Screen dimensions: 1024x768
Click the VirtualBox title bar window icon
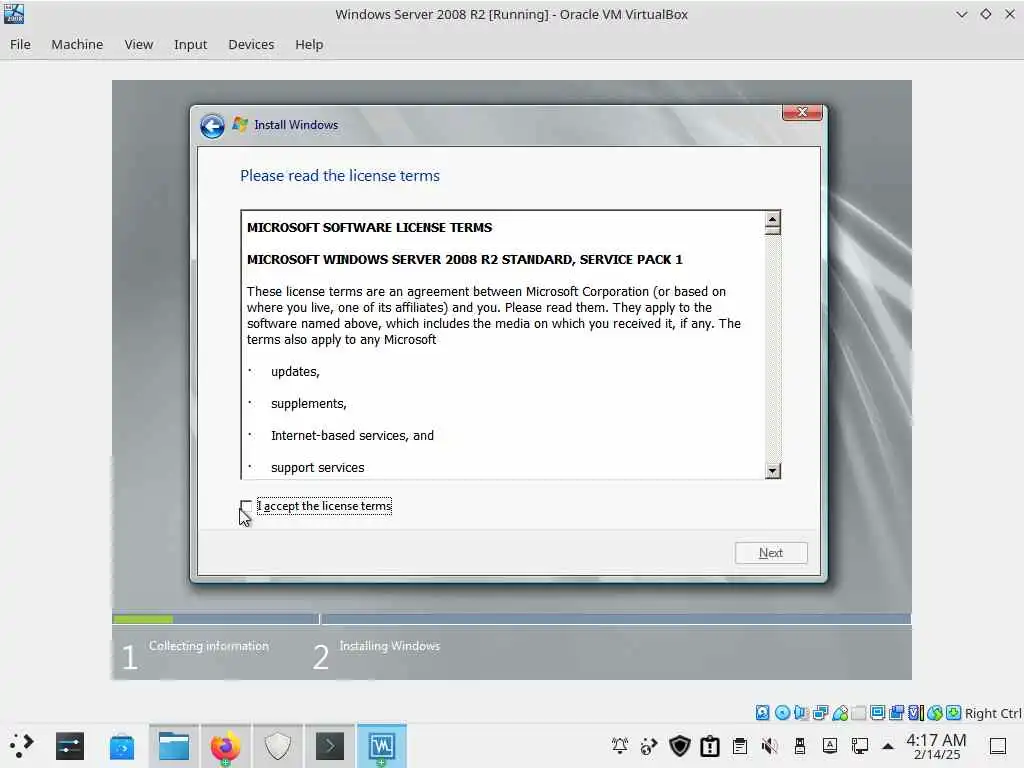click(x=14, y=14)
